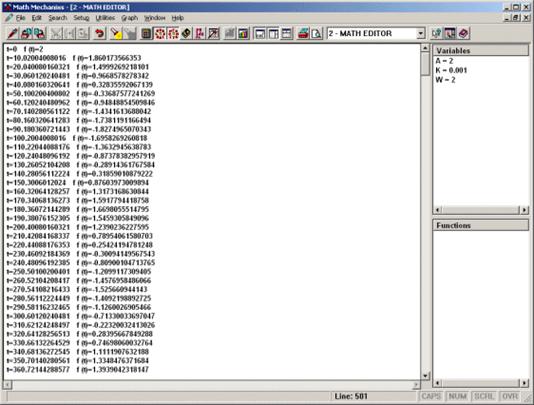Click the diagonal arrow in box icon
The image size is (534, 405).
(214, 33)
